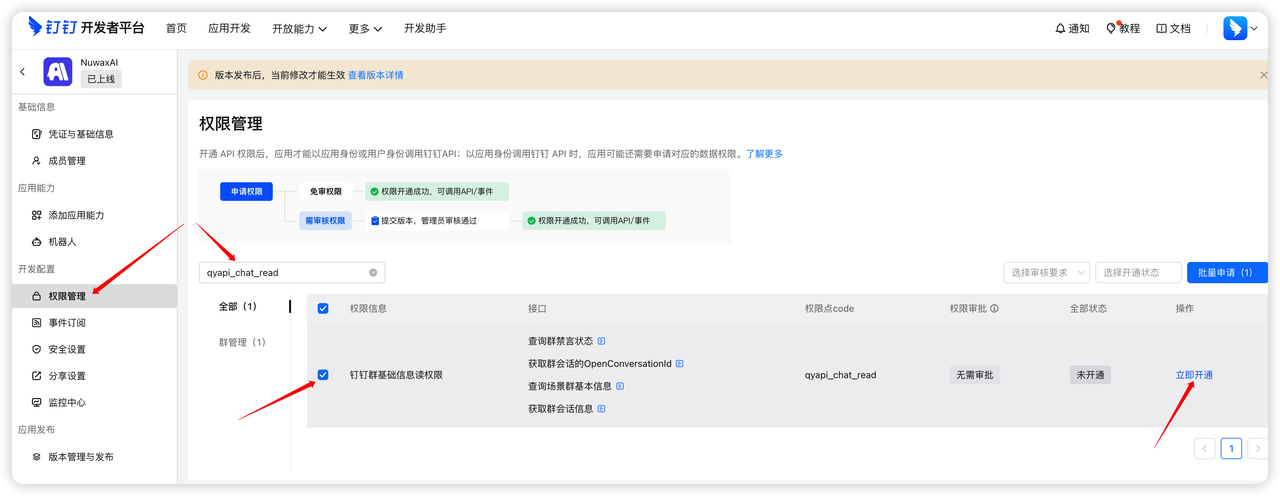Click the user avatar in top right
The image size is (1280, 496).
[1235, 28]
